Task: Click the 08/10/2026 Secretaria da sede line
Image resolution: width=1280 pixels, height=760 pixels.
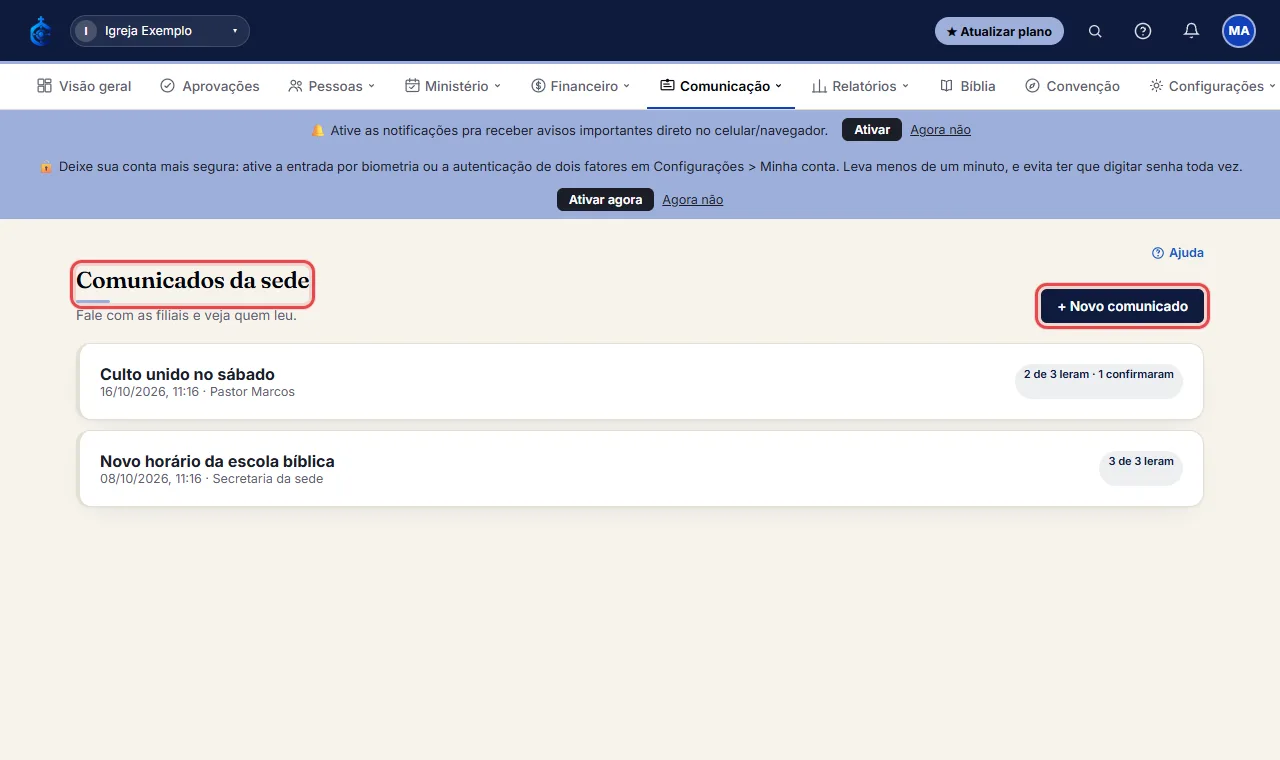Action: 211,479
